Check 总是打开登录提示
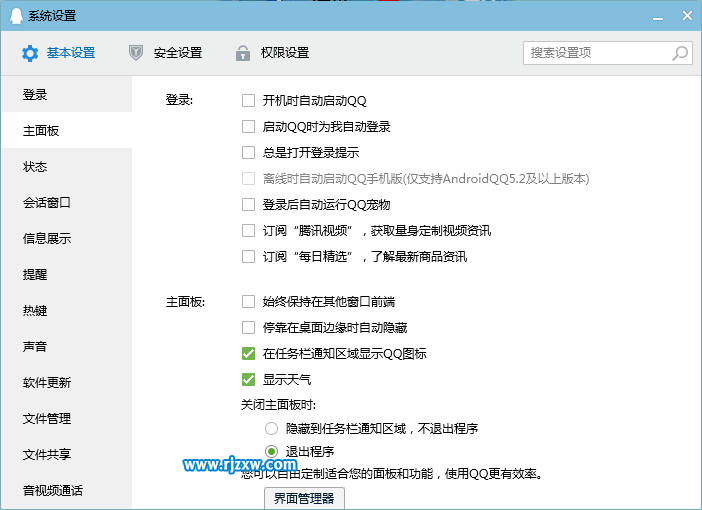This screenshot has width=702, height=510. (248, 152)
